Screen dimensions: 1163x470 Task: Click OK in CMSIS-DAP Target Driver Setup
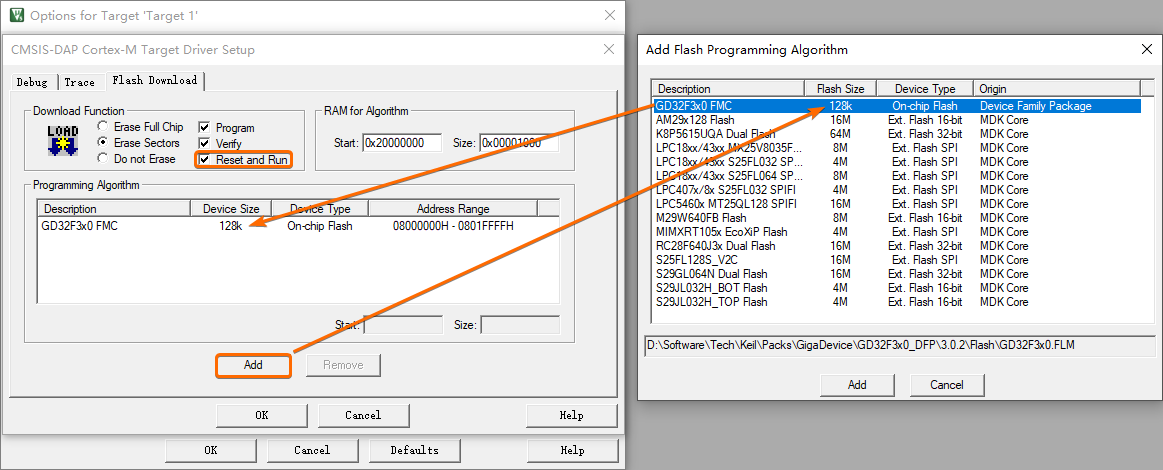[262, 415]
